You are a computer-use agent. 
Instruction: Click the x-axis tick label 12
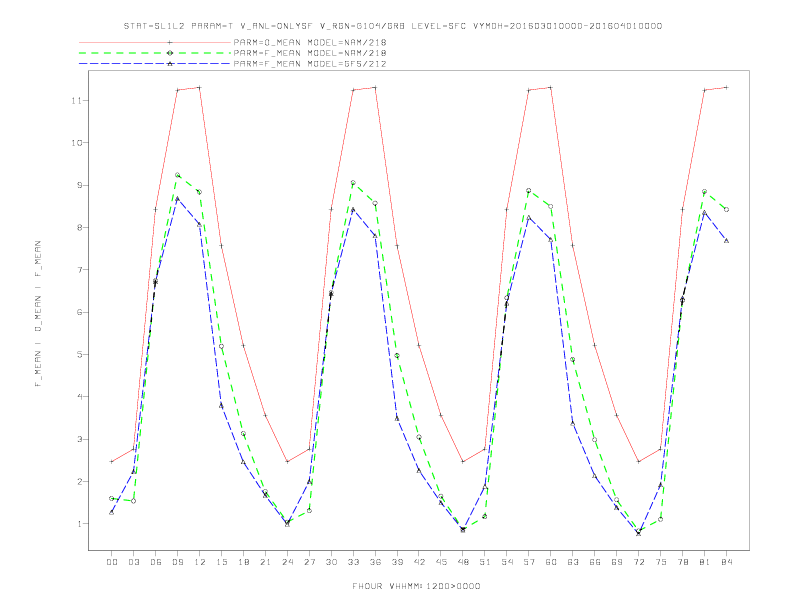[x=200, y=562]
